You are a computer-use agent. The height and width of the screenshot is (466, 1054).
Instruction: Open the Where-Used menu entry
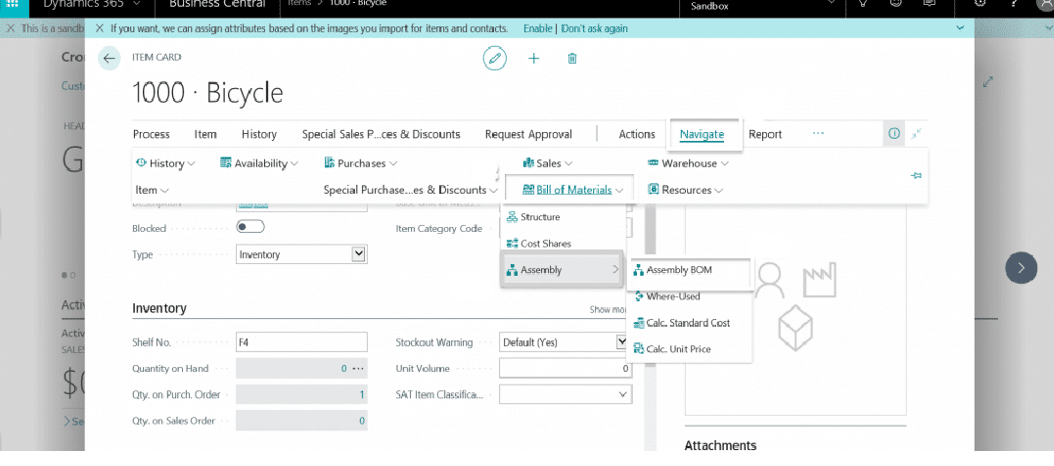(x=673, y=297)
